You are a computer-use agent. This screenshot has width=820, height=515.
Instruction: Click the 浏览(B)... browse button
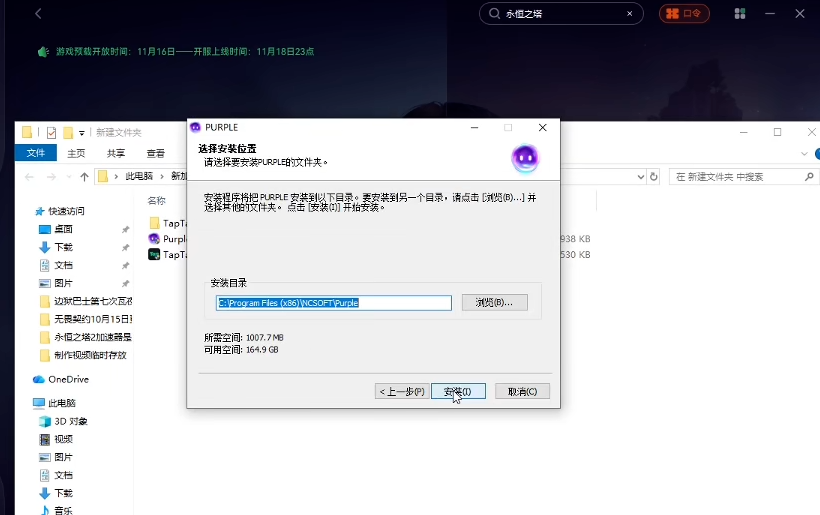tap(494, 303)
